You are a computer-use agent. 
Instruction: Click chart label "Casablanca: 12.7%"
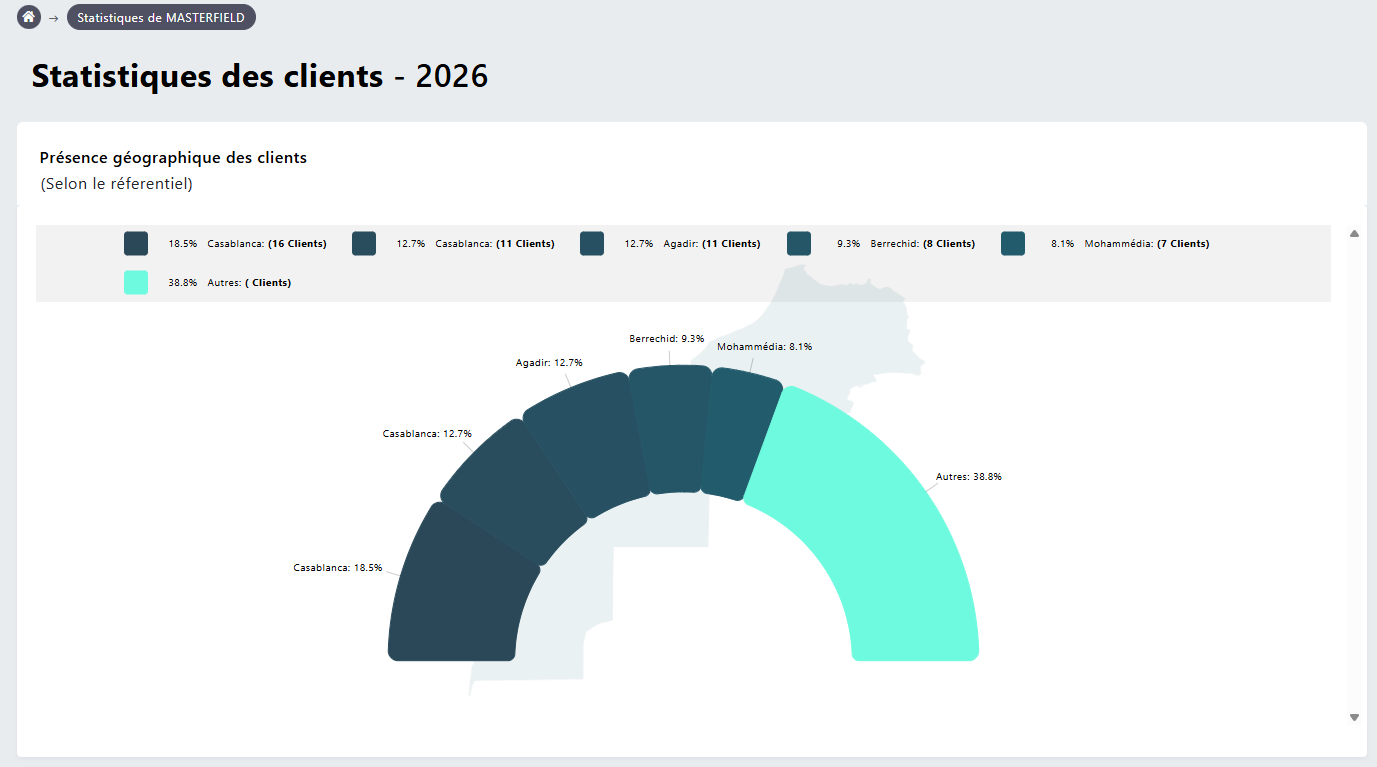(x=427, y=434)
